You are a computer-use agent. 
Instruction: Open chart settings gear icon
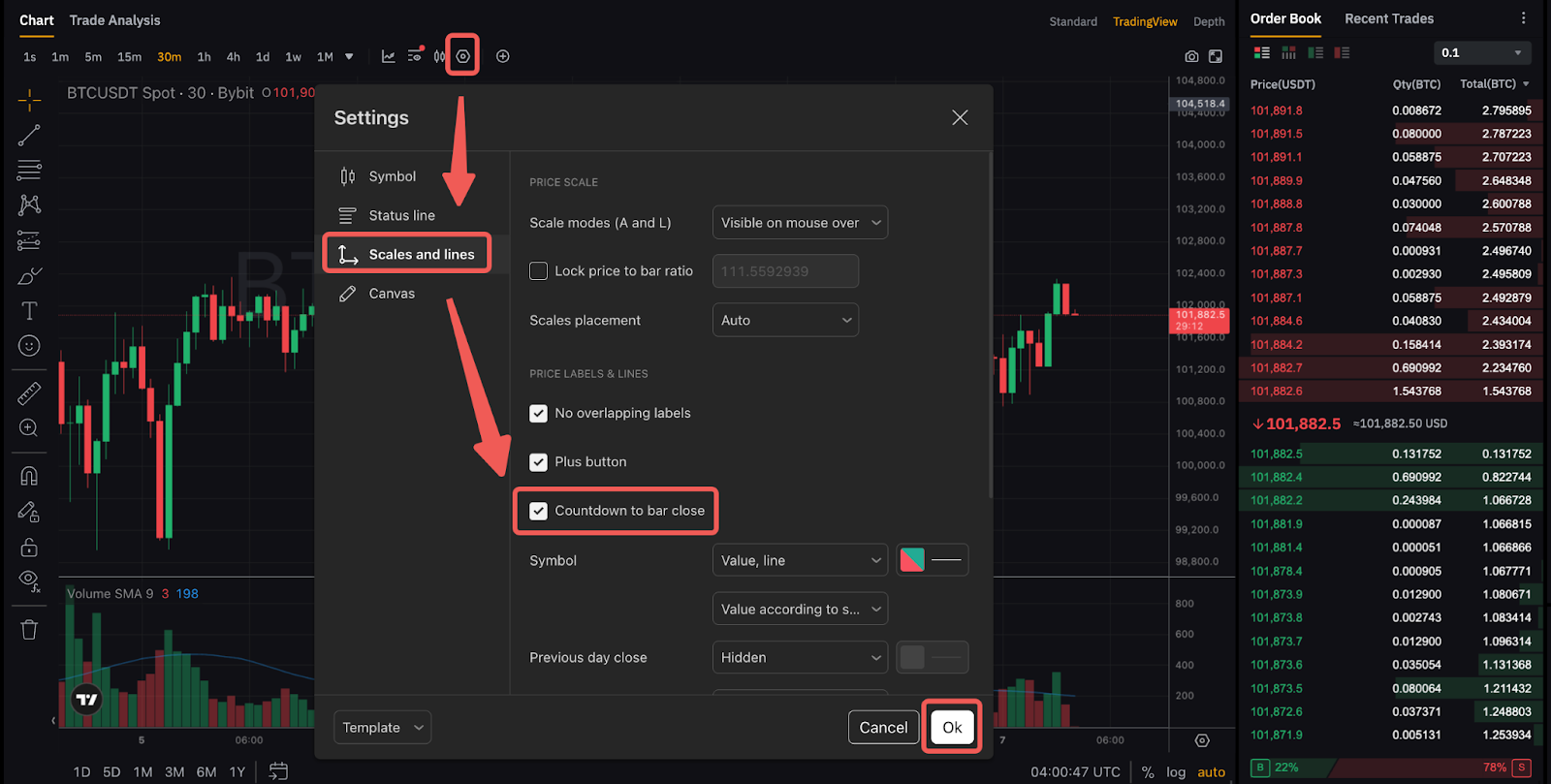462,56
